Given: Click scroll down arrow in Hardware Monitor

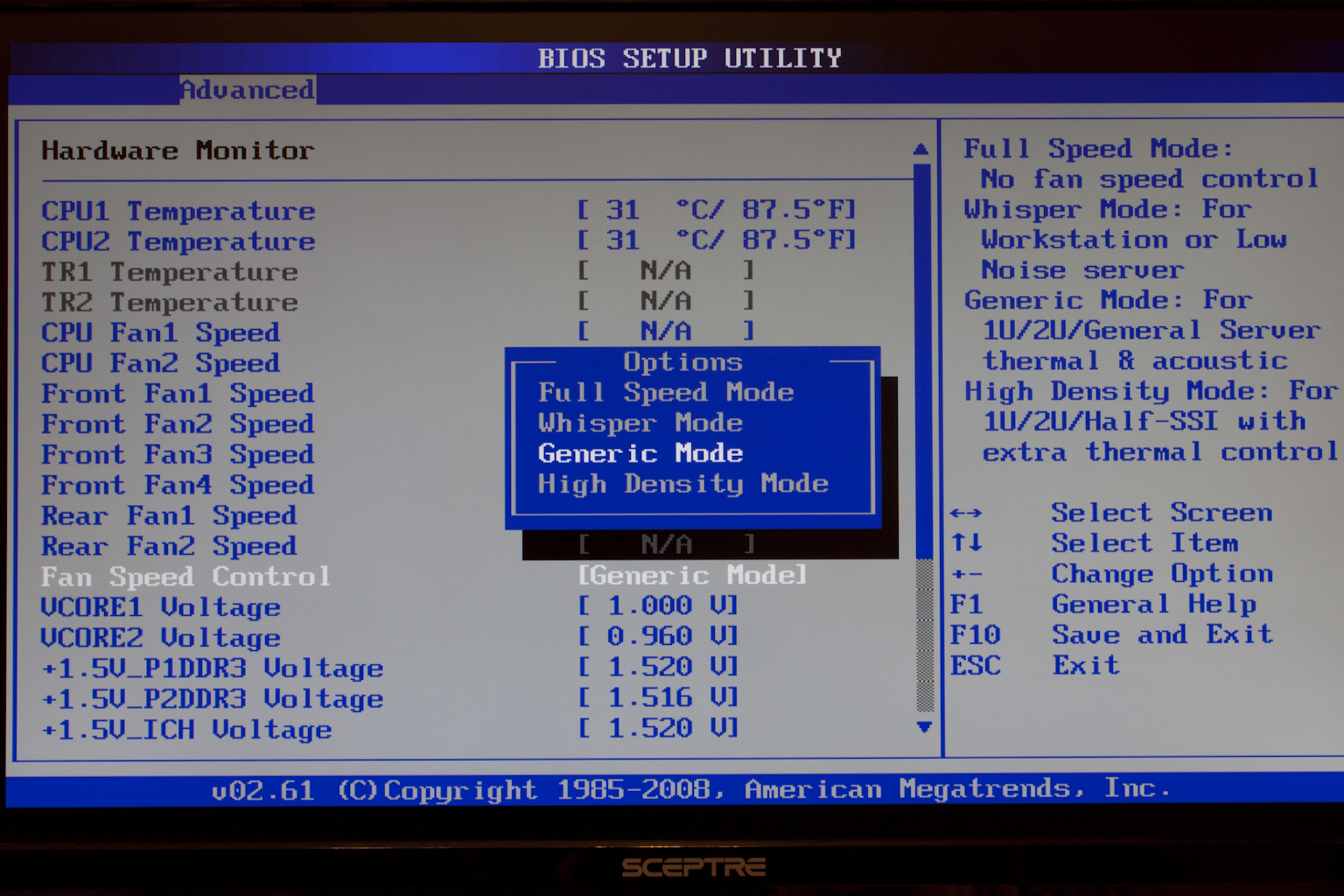Looking at the screenshot, I should click(924, 727).
